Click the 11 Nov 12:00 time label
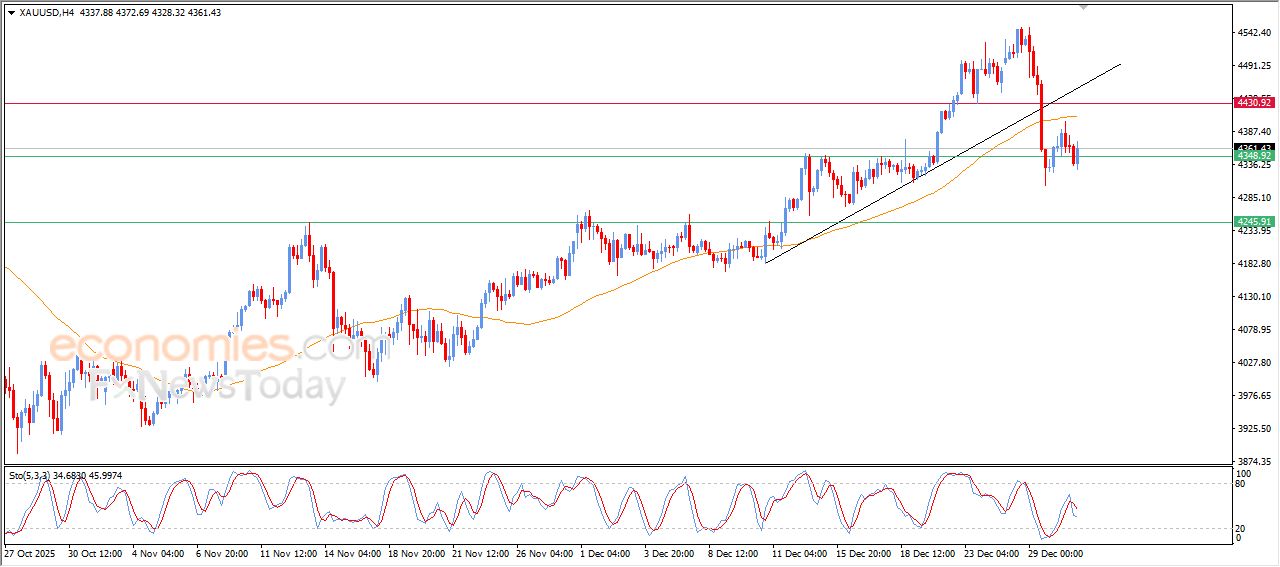 (x=290, y=553)
